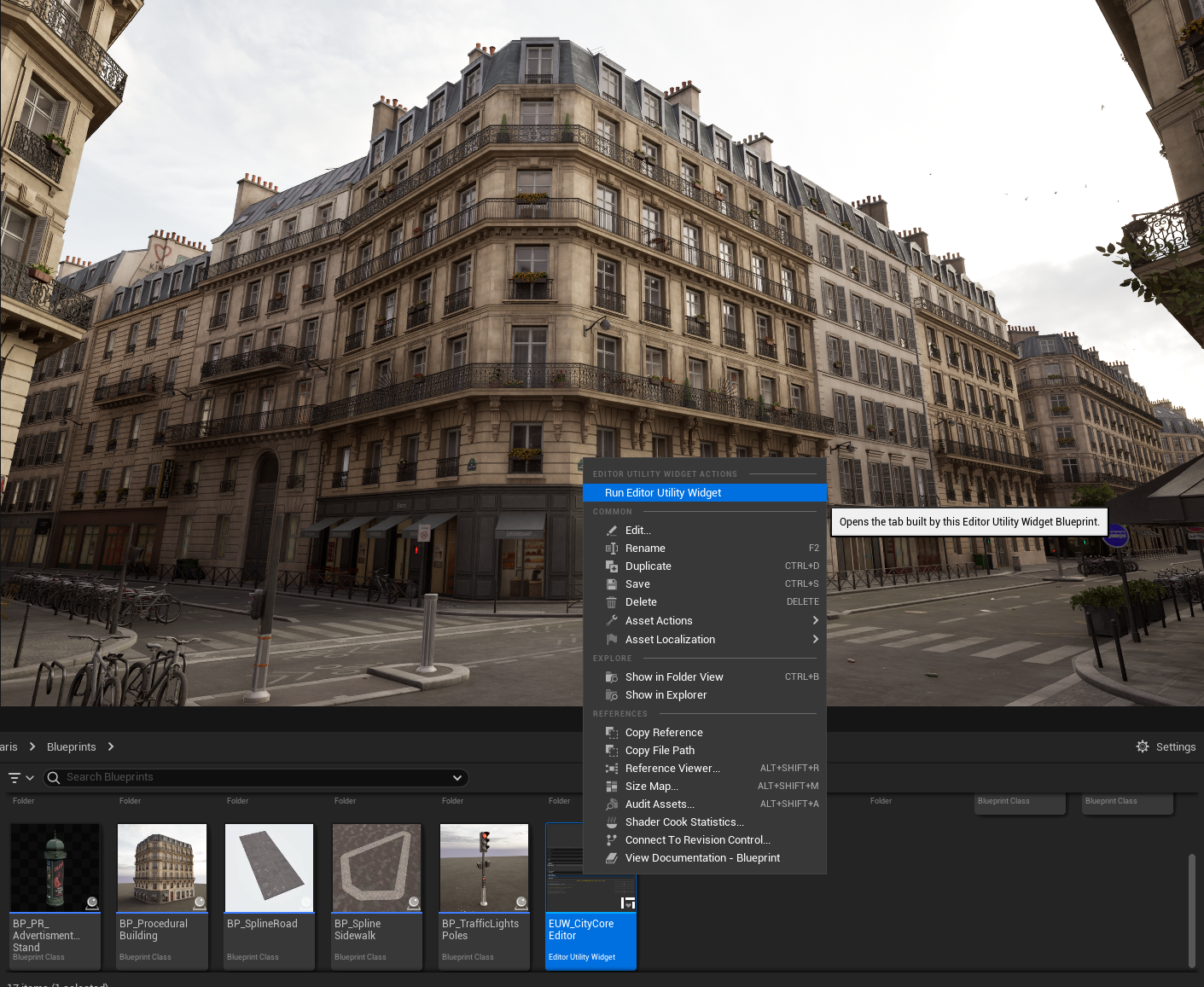Open the filter options dropdown
The height and width of the screenshot is (987, 1204).
tap(20, 777)
